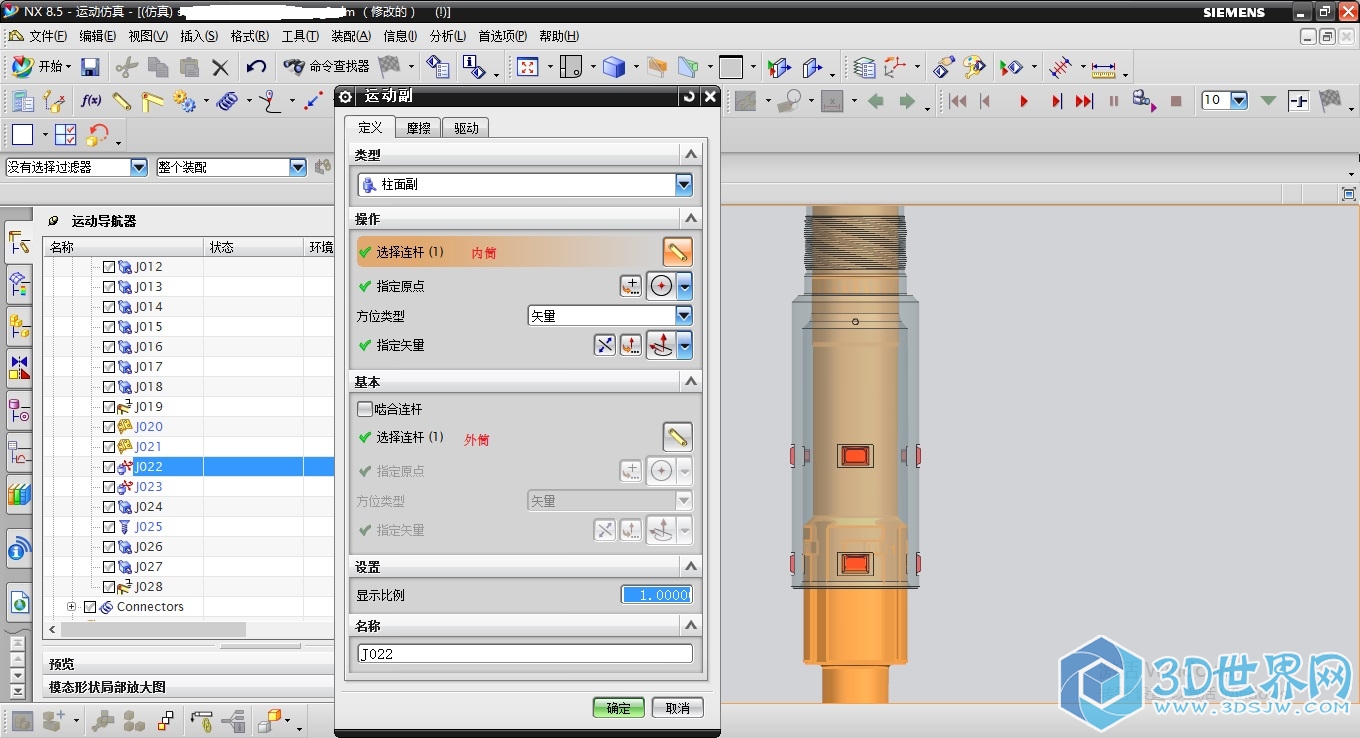This screenshot has width=1360, height=738.
Task: Collapse the 类型 section
Action: tap(690, 154)
